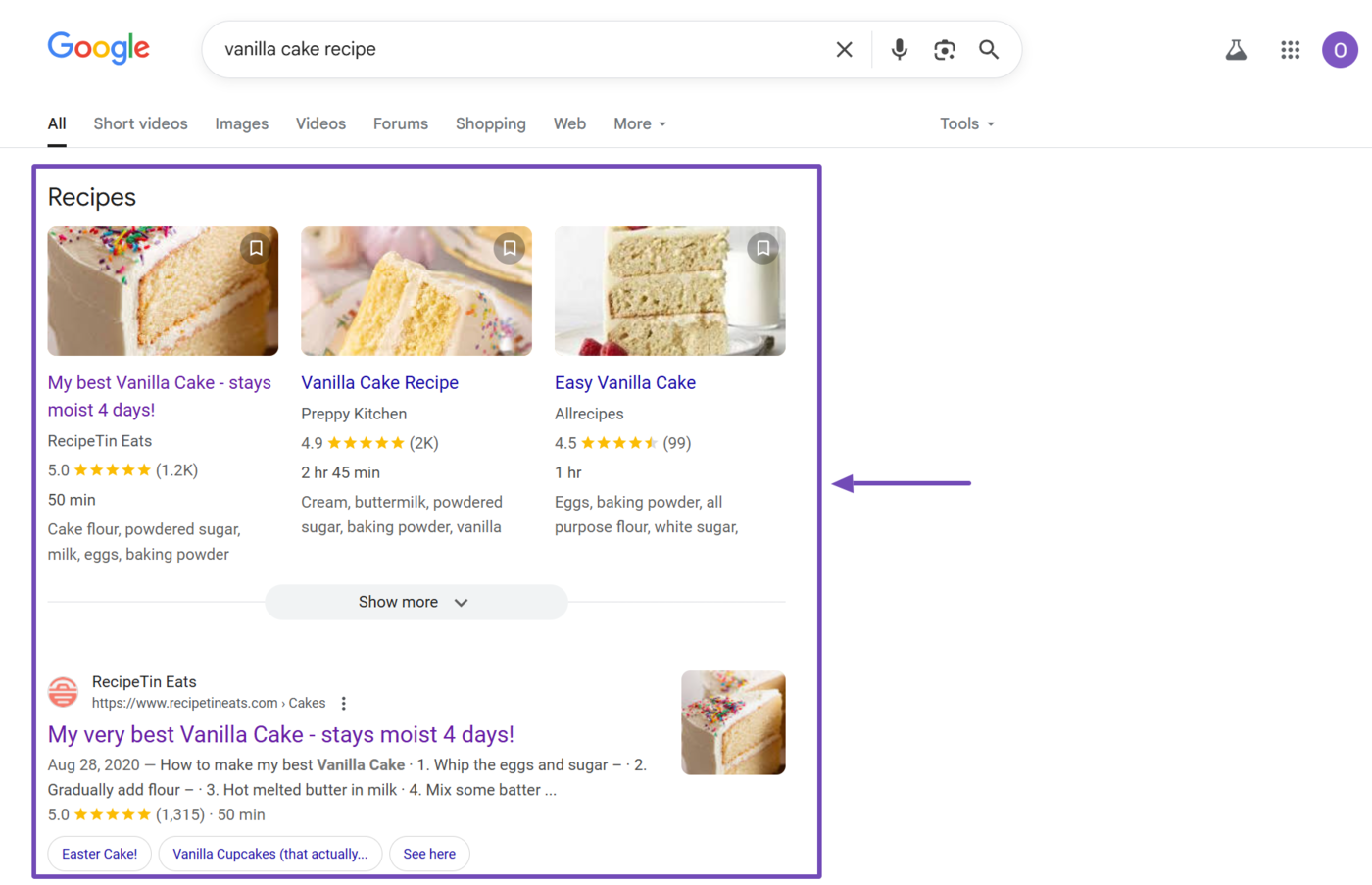
Task: Expand recipes with Show more
Action: tap(416, 602)
